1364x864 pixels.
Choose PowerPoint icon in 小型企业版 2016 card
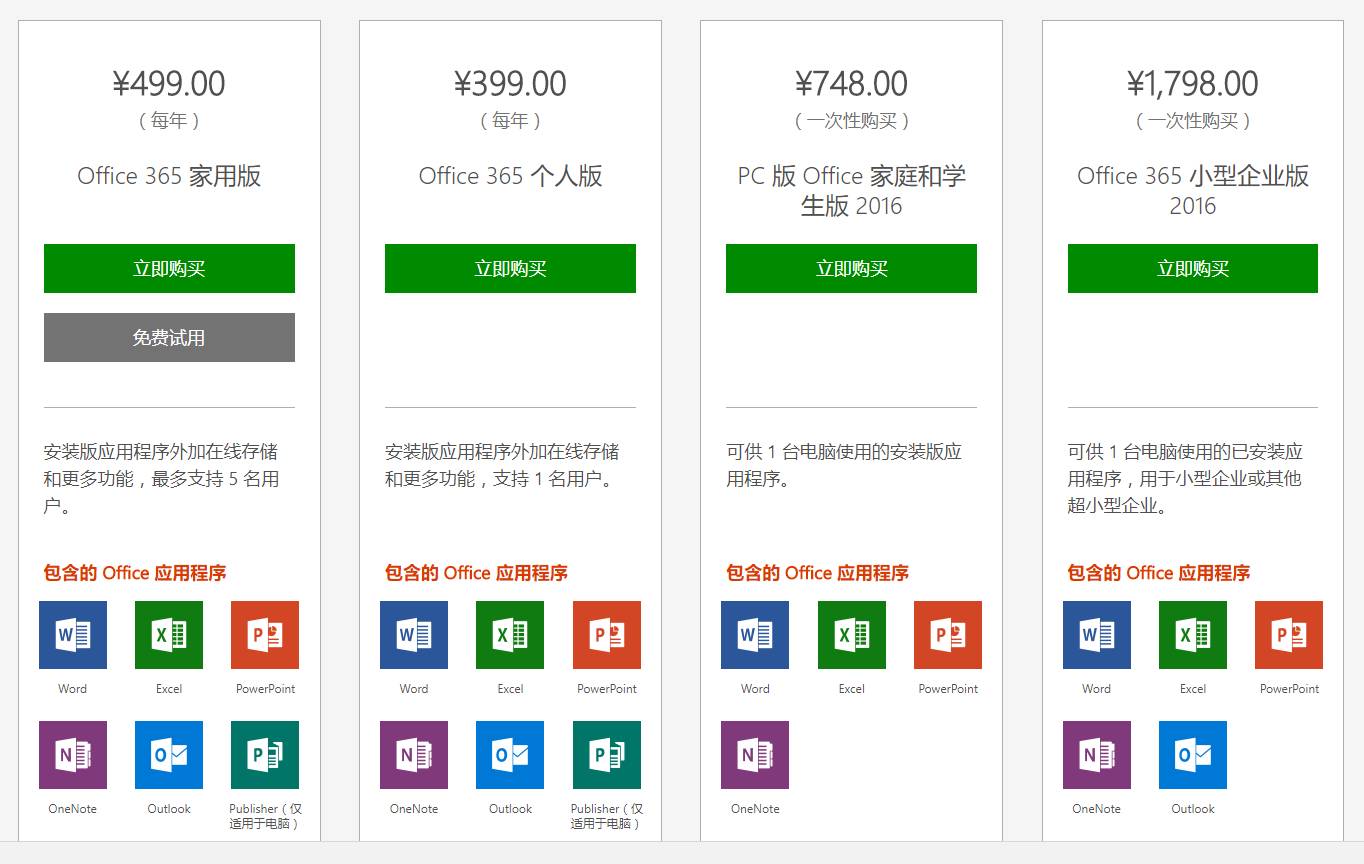[1289, 635]
